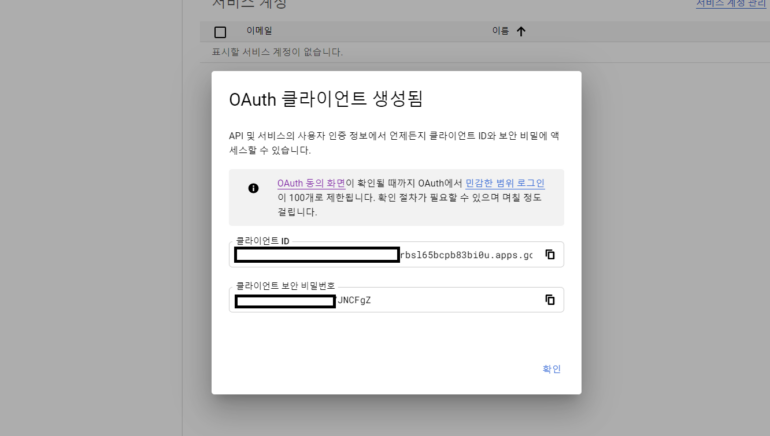Sort the table by 이메일 column

pyautogui.click(x=259, y=32)
